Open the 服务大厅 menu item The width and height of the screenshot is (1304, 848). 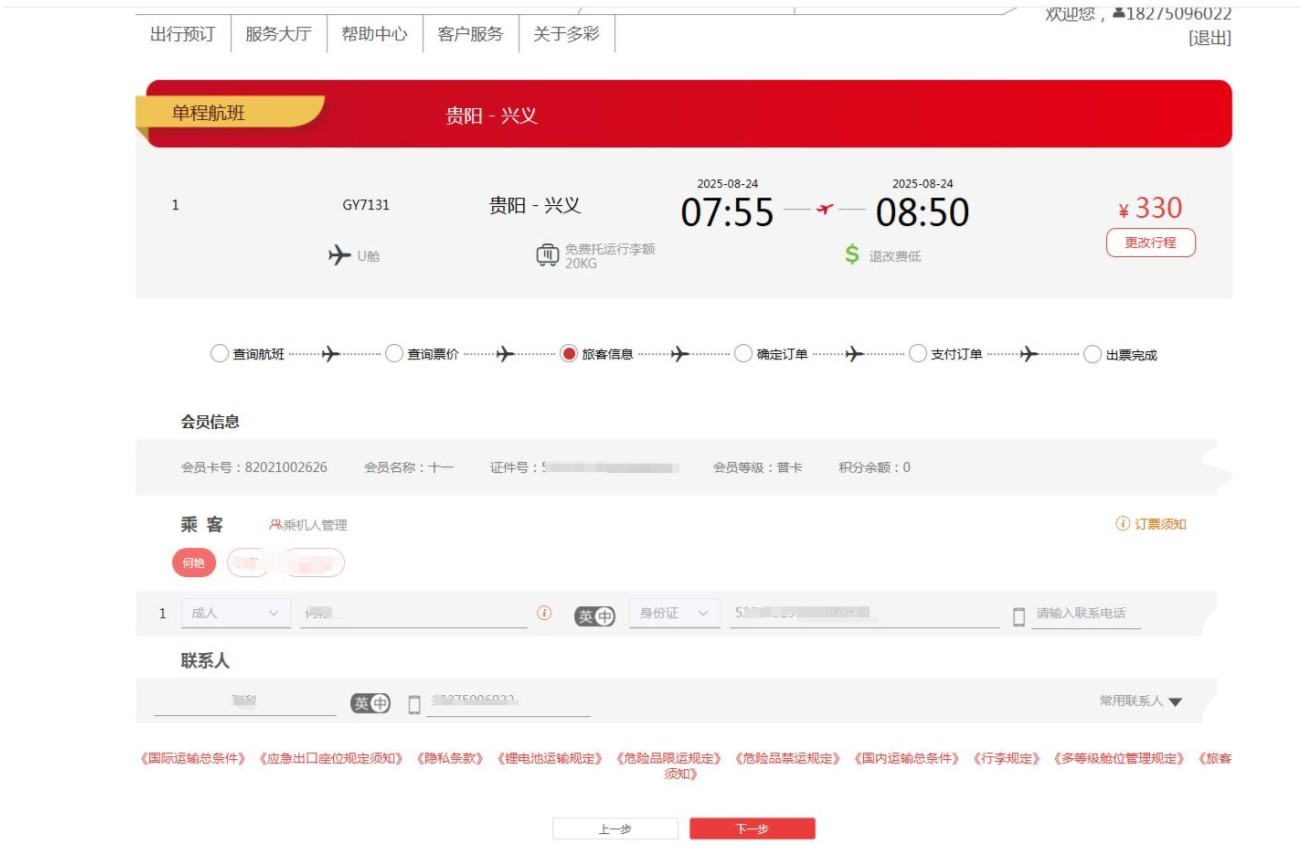(x=279, y=33)
